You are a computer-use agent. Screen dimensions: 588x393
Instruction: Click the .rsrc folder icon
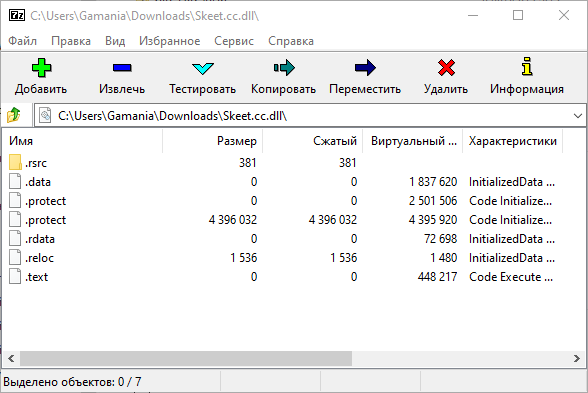[x=15, y=162]
